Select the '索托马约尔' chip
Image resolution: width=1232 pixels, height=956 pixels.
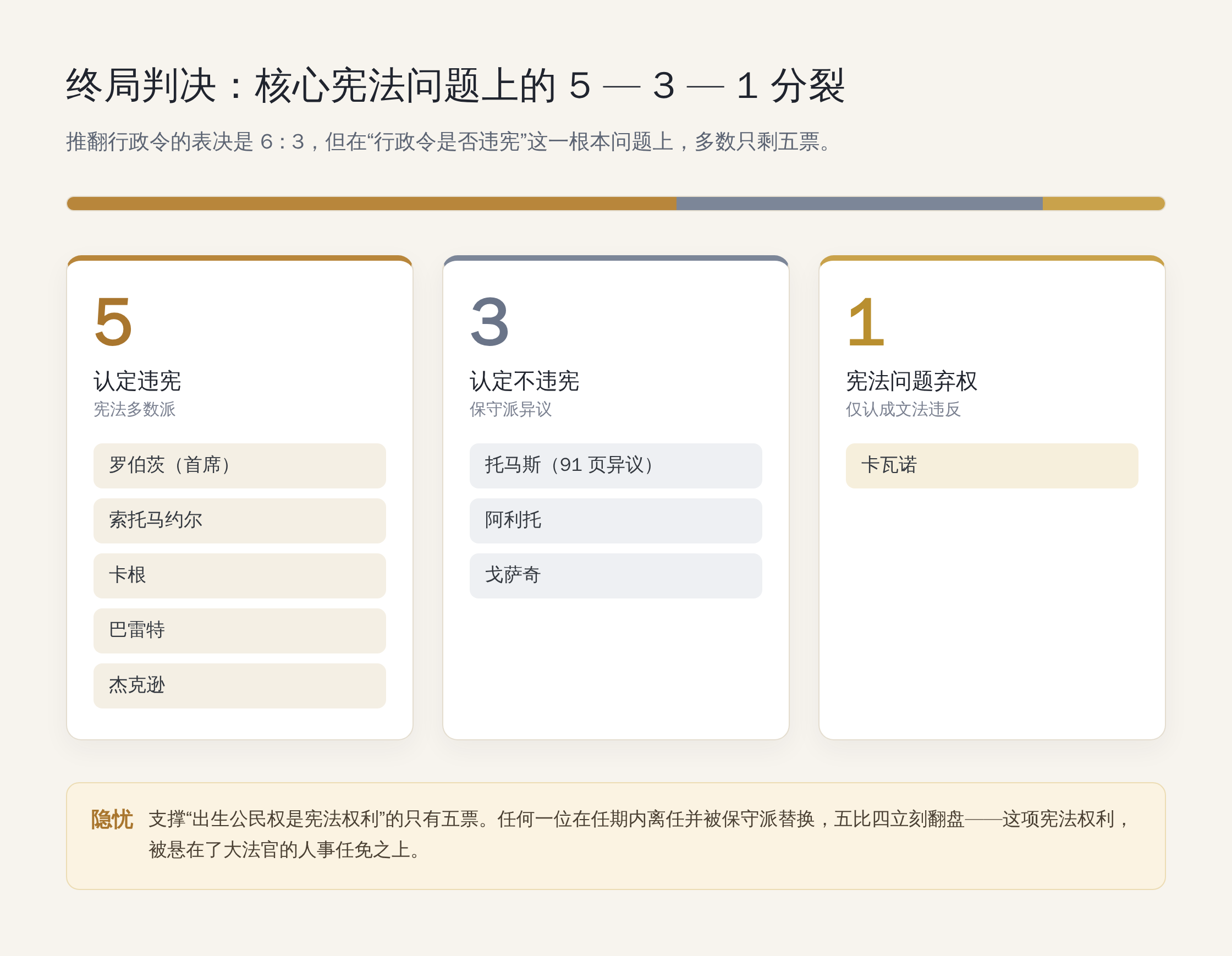240,520
